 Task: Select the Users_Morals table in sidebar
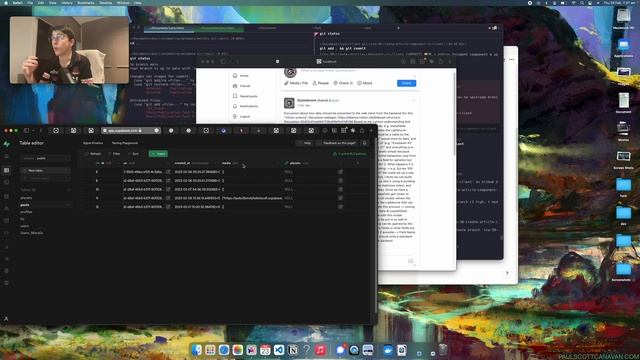tap(32, 233)
